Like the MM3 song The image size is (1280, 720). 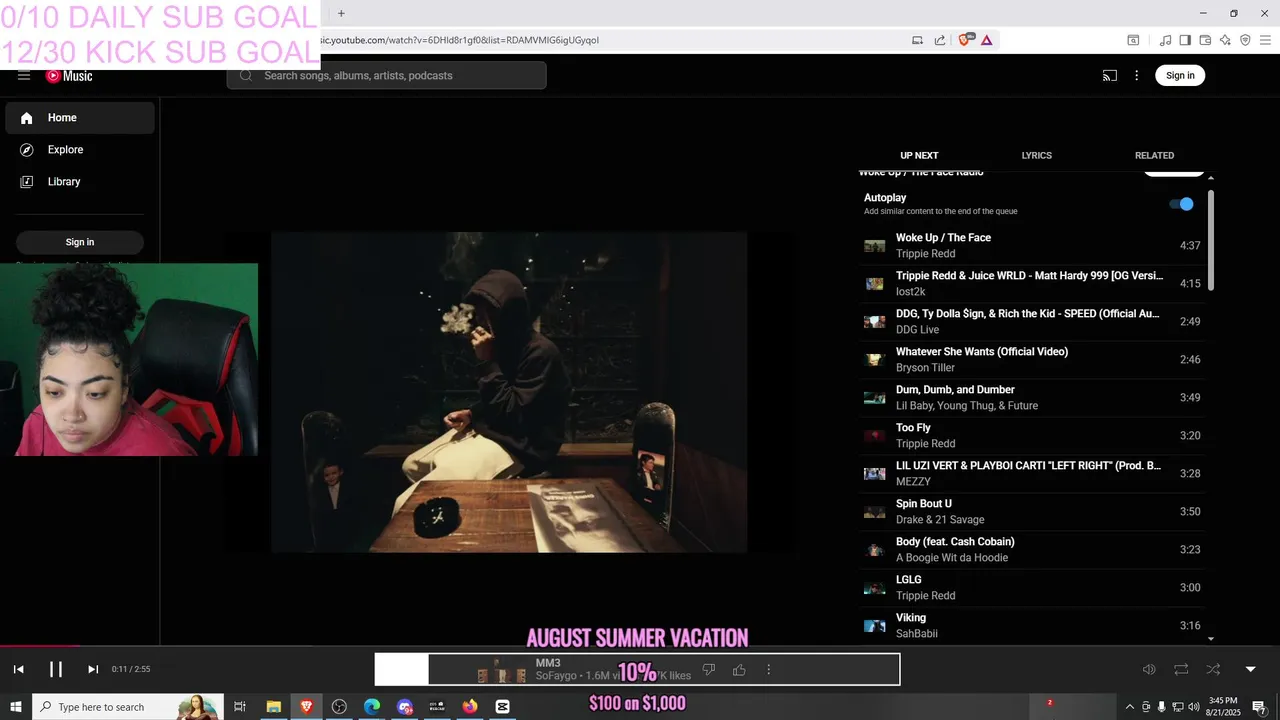pyautogui.click(x=739, y=670)
